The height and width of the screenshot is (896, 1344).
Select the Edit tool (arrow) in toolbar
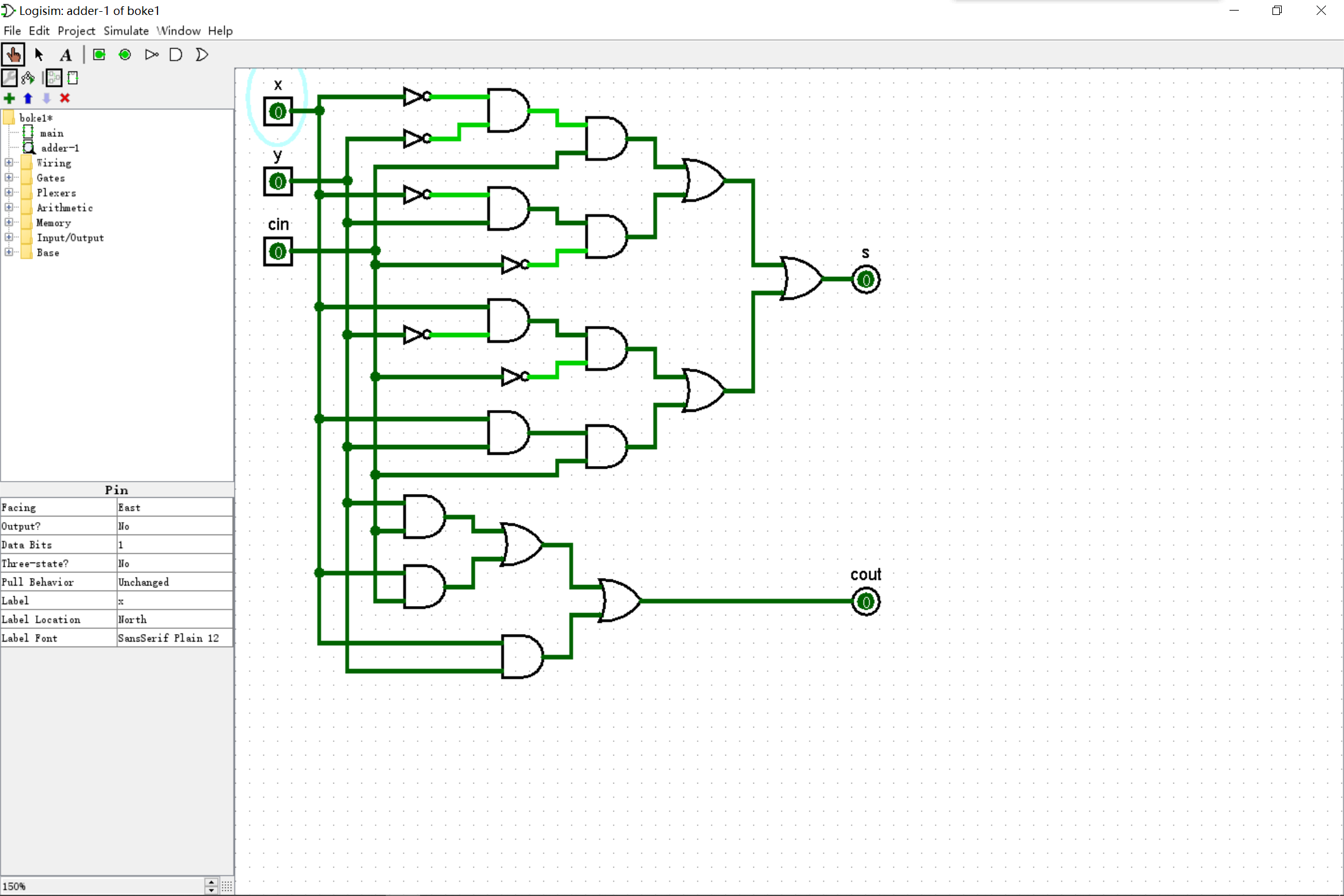pos(38,54)
